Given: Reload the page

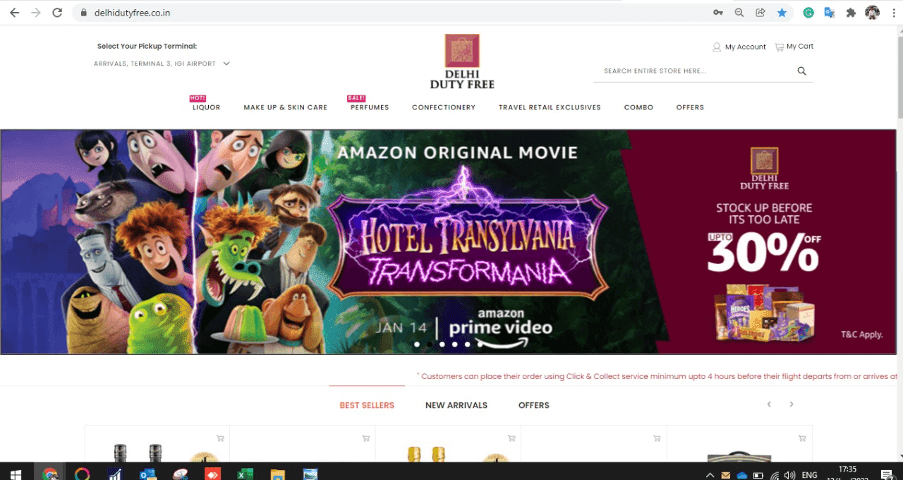Looking at the screenshot, I should [57, 13].
